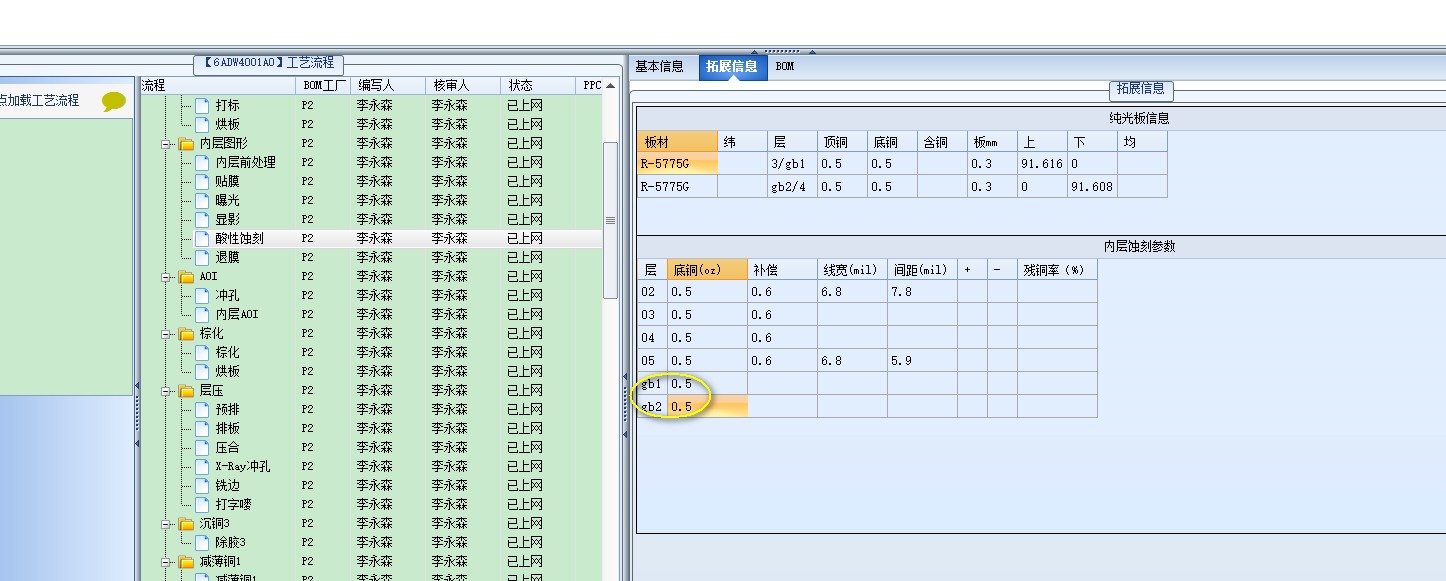Click the 编写人 column header
This screenshot has width=1446, height=581.
388,86
